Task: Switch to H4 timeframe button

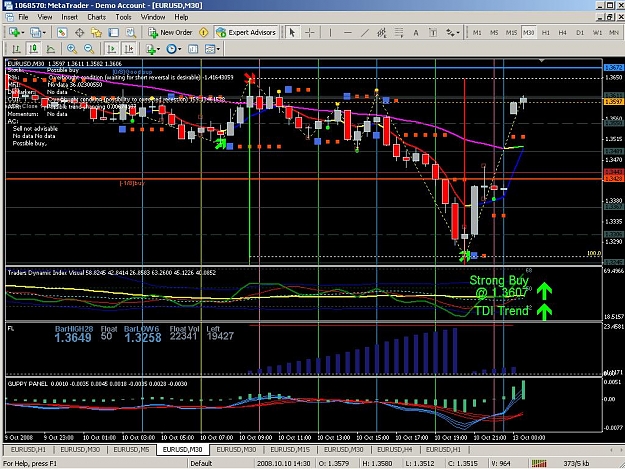Action: click(562, 33)
